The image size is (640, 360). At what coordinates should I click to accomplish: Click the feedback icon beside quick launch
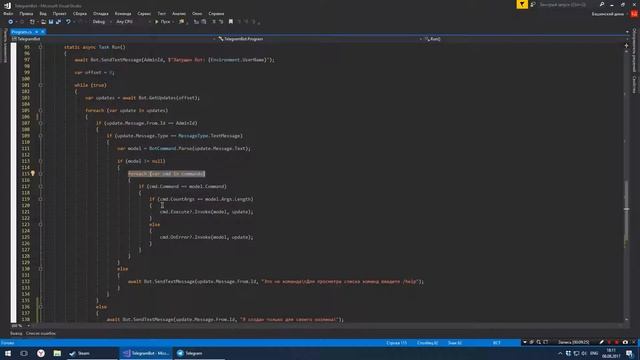click(533, 4)
